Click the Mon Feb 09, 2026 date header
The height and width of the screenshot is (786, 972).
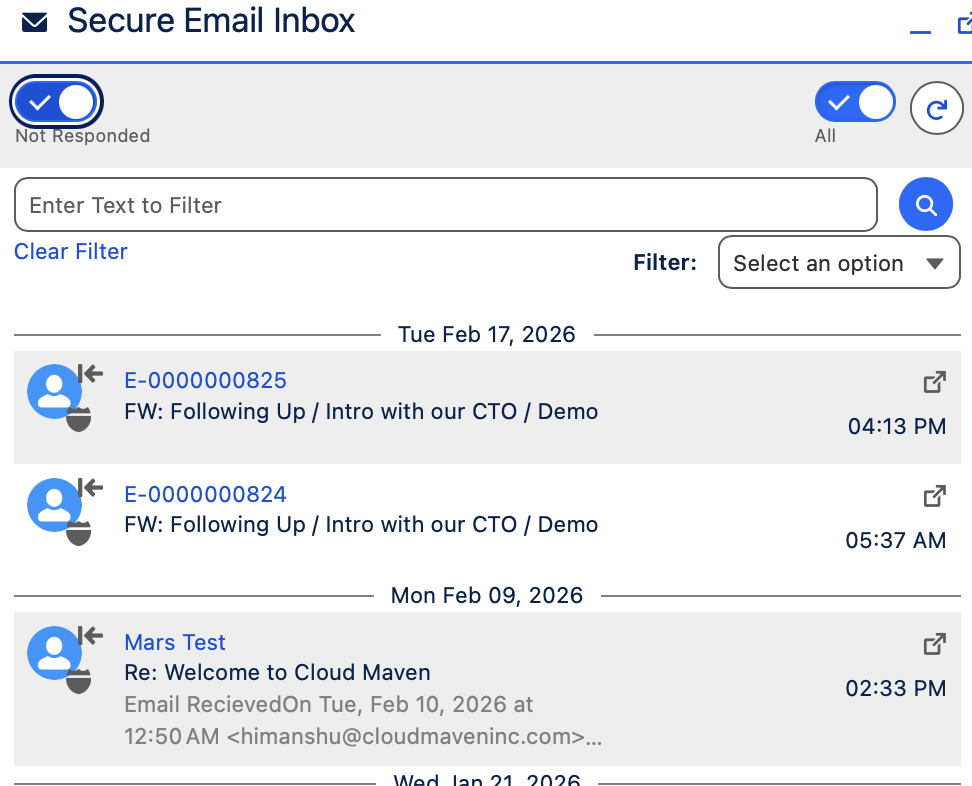pyautogui.click(x=487, y=596)
